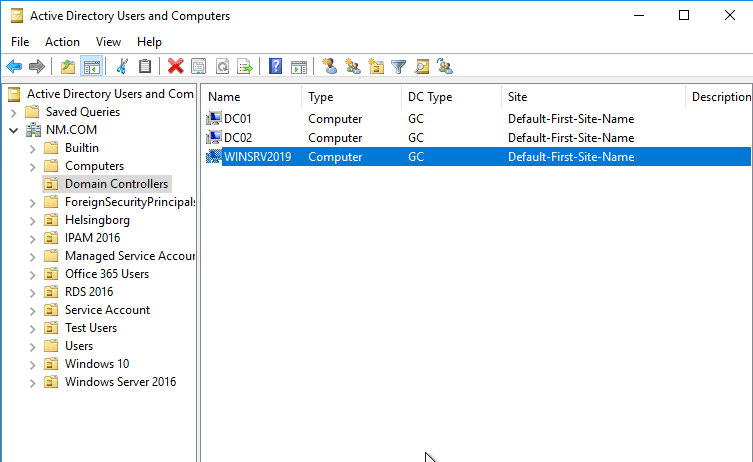Select the DC02 row name
Viewport: 753px width, 462px height.
[238, 138]
